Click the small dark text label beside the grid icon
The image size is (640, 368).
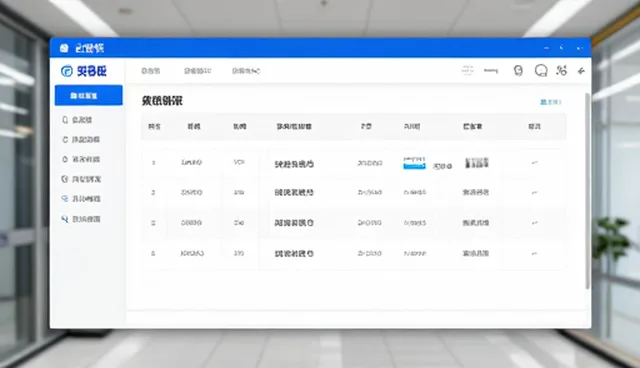pyautogui.click(x=491, y=71)
